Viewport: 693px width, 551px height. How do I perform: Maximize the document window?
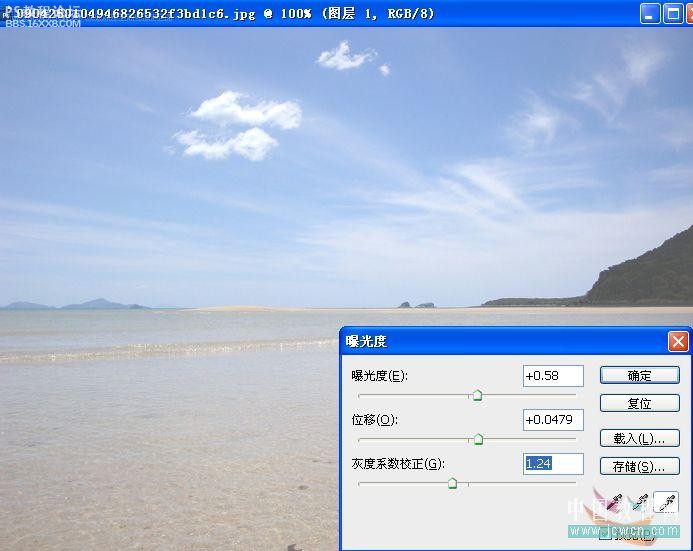click(x=673, y=14)
